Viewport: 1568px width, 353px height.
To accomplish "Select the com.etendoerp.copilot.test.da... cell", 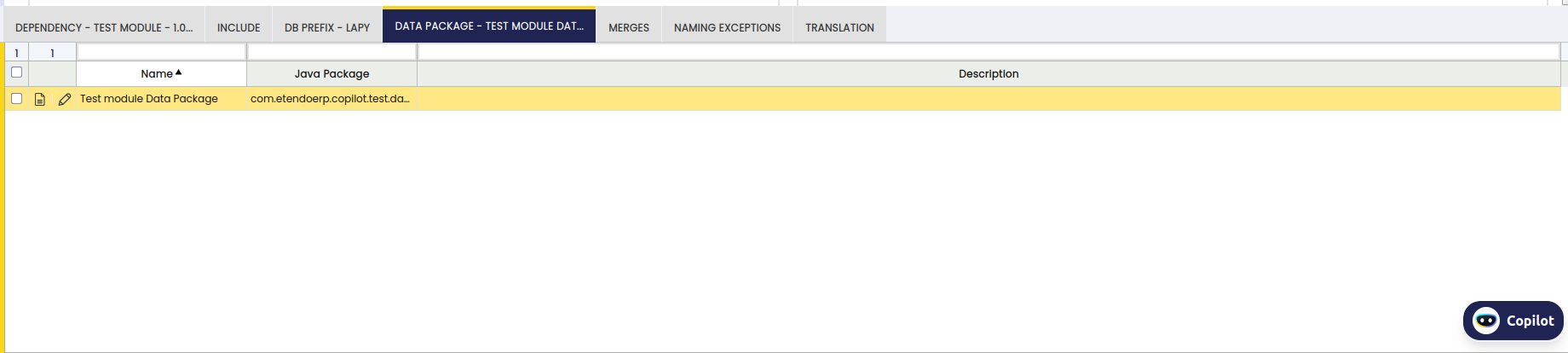I will point(331,99).
